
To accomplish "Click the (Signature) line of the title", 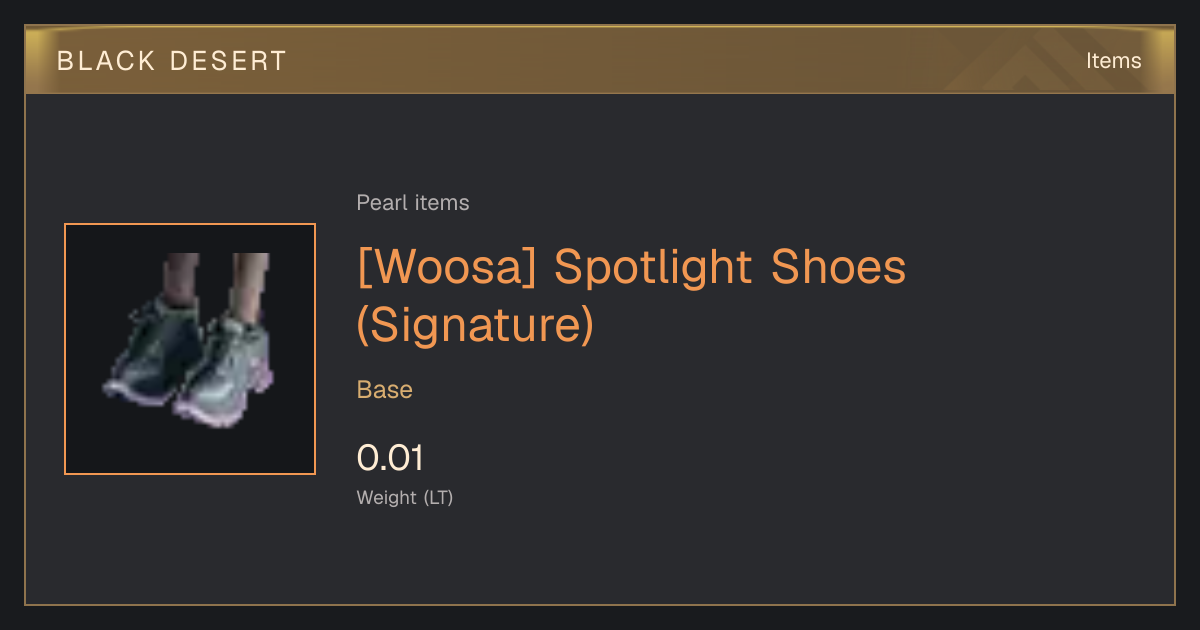I will click(x=476, y=326).
